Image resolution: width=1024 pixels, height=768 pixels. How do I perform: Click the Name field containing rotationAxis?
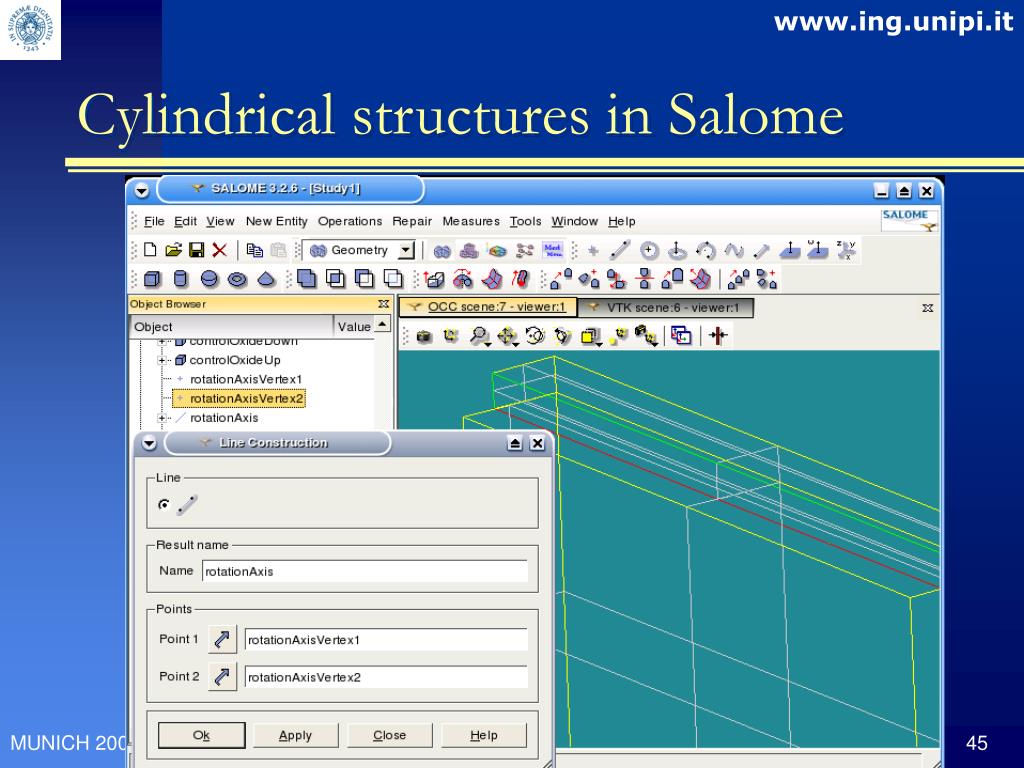(x=364, y=571)
